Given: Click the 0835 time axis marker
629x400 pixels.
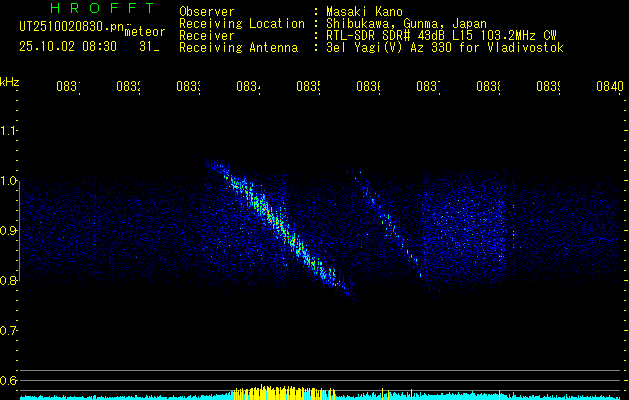Looking at the screenshot, I should point(308,86).
